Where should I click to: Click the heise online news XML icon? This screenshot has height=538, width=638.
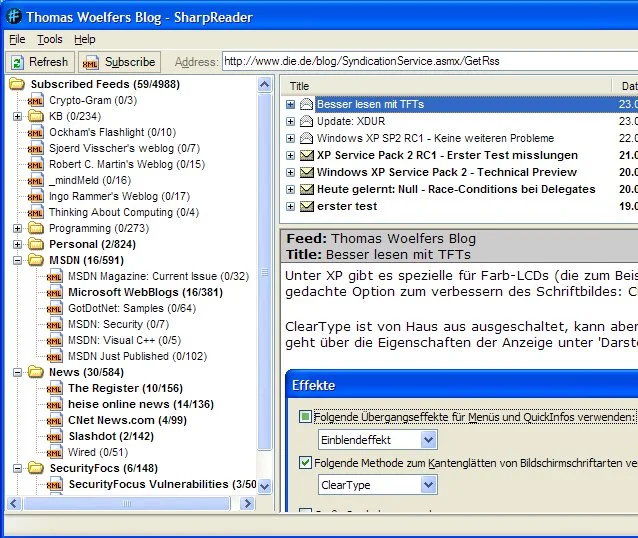55,404
